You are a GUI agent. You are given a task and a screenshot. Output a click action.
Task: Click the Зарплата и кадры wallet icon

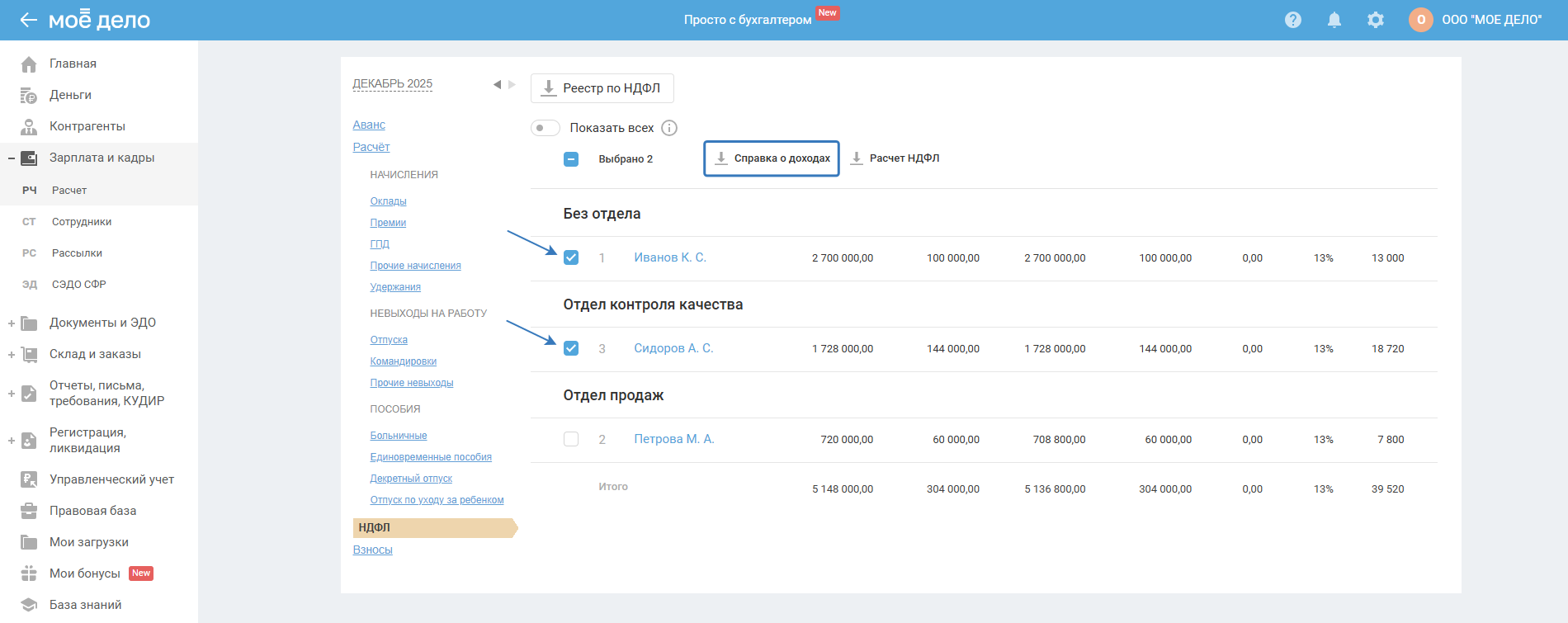[29, 158]
